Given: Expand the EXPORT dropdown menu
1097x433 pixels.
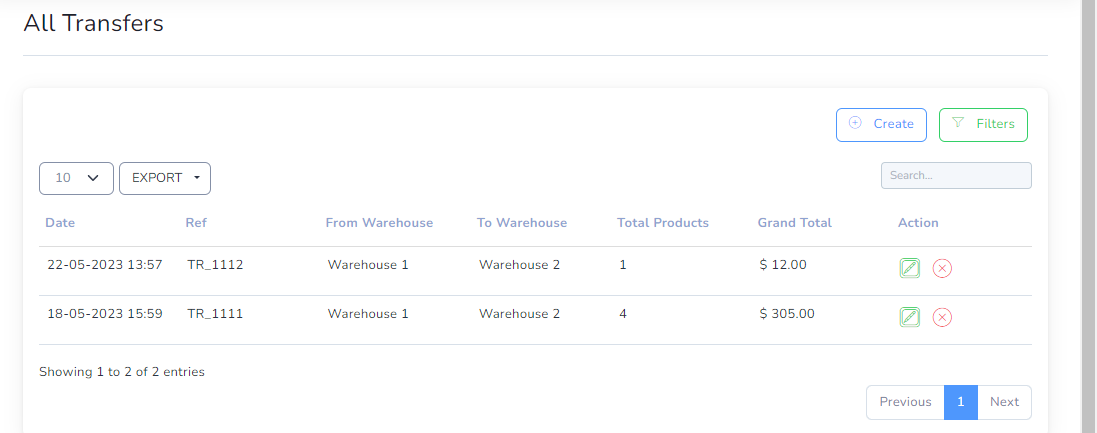Looking at the screenshot, I should pyautogui.click(x=165, y=178).
